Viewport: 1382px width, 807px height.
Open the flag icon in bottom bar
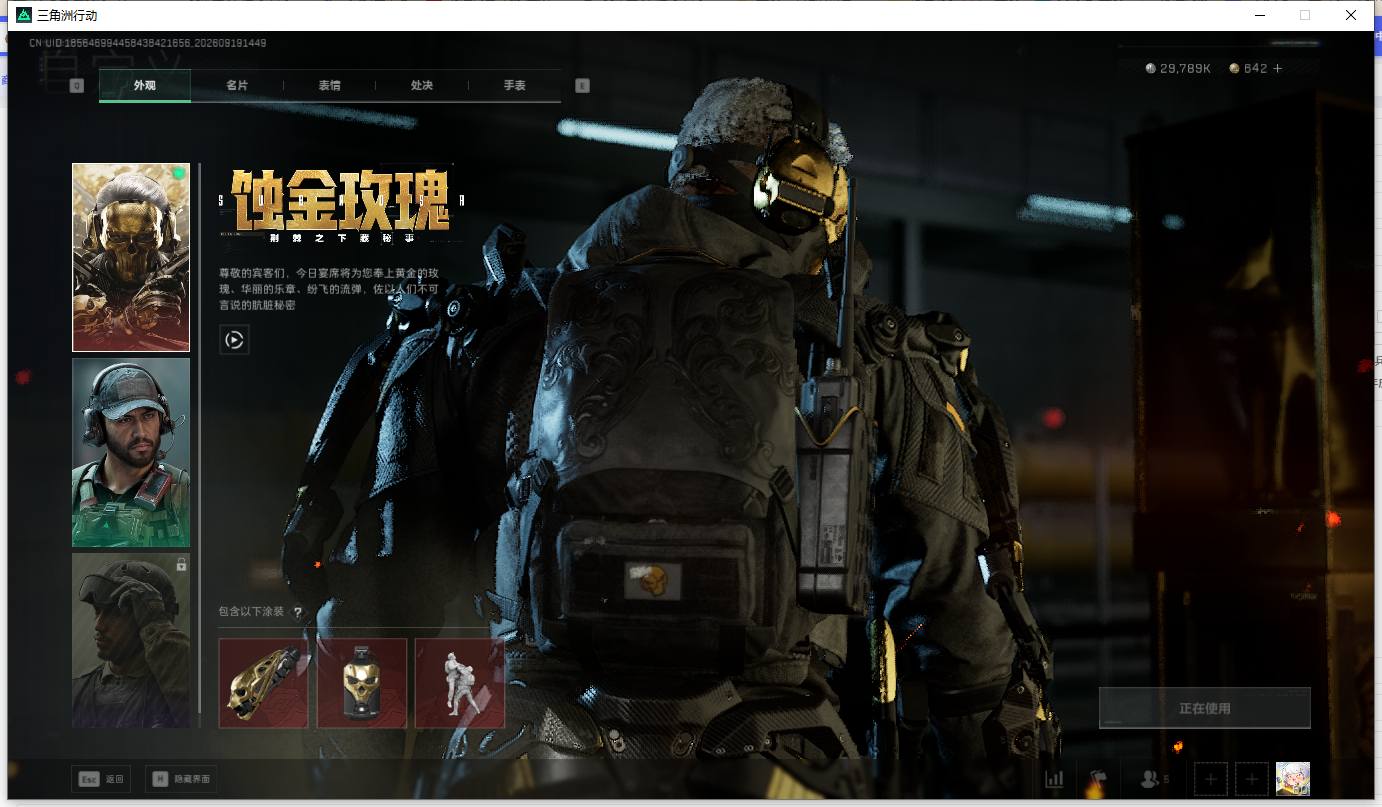point(1098,779)
